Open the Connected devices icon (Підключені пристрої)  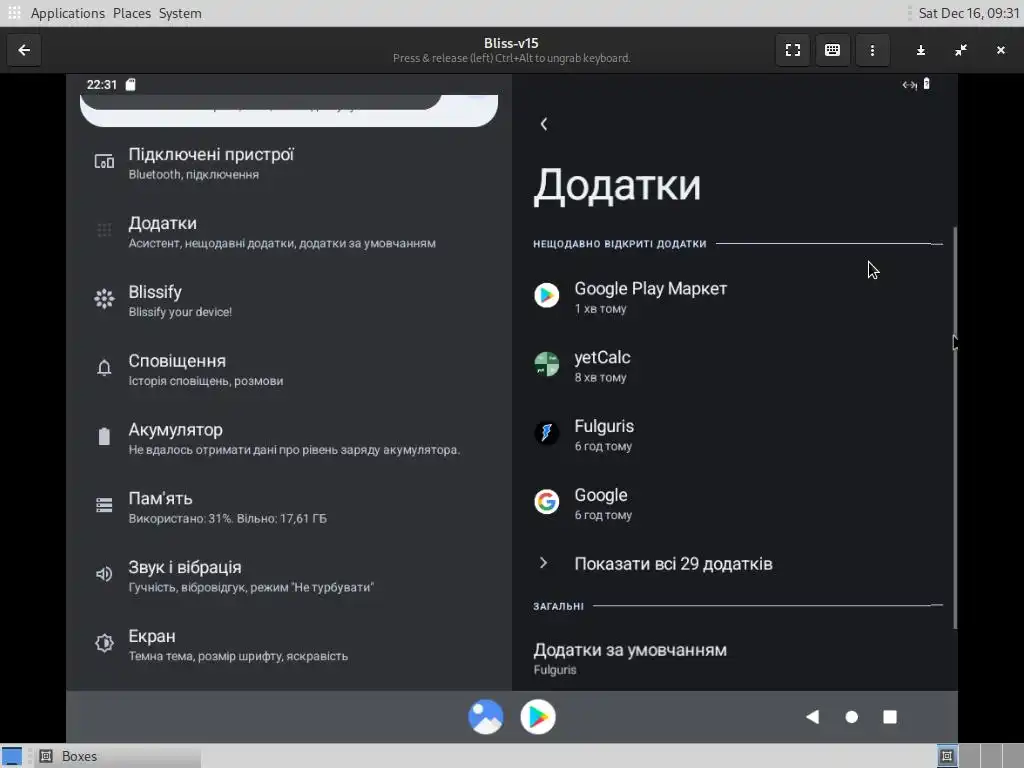tap(104, 161)
